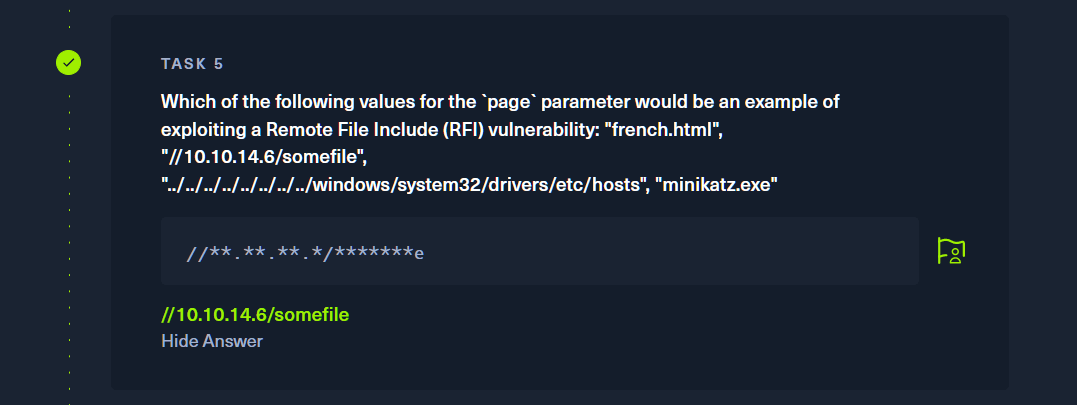Click the green revealed answer text
Viewport: 1077px width, 405px height.
pos(255,315)
